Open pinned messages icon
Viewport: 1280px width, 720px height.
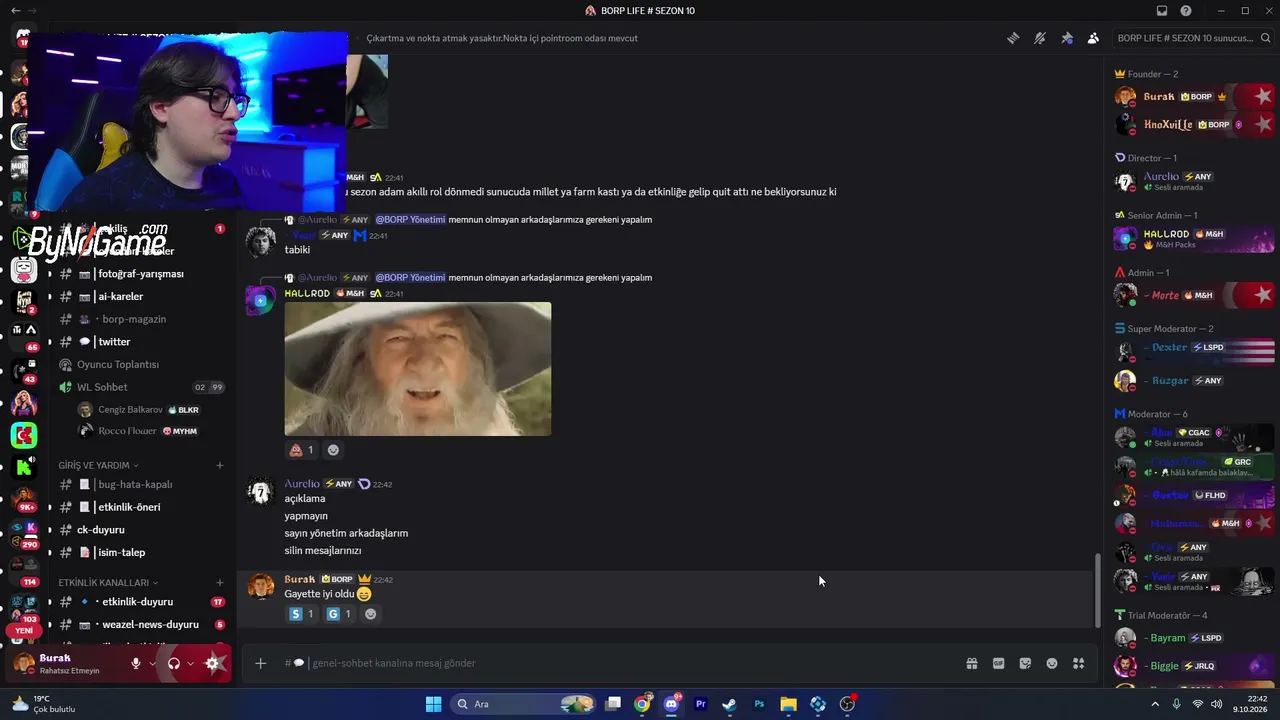point(1067,38)
